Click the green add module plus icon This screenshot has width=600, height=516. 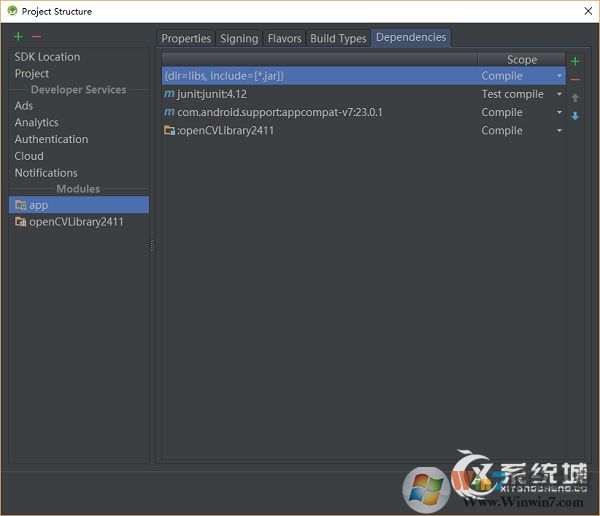click(18, 37)
